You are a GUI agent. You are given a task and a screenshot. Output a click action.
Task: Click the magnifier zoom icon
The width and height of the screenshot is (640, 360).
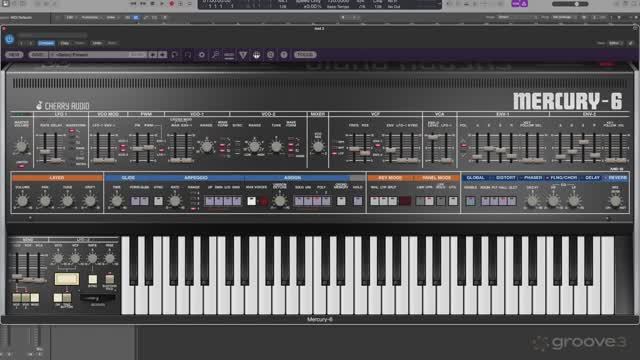click(x=215, y=55)
